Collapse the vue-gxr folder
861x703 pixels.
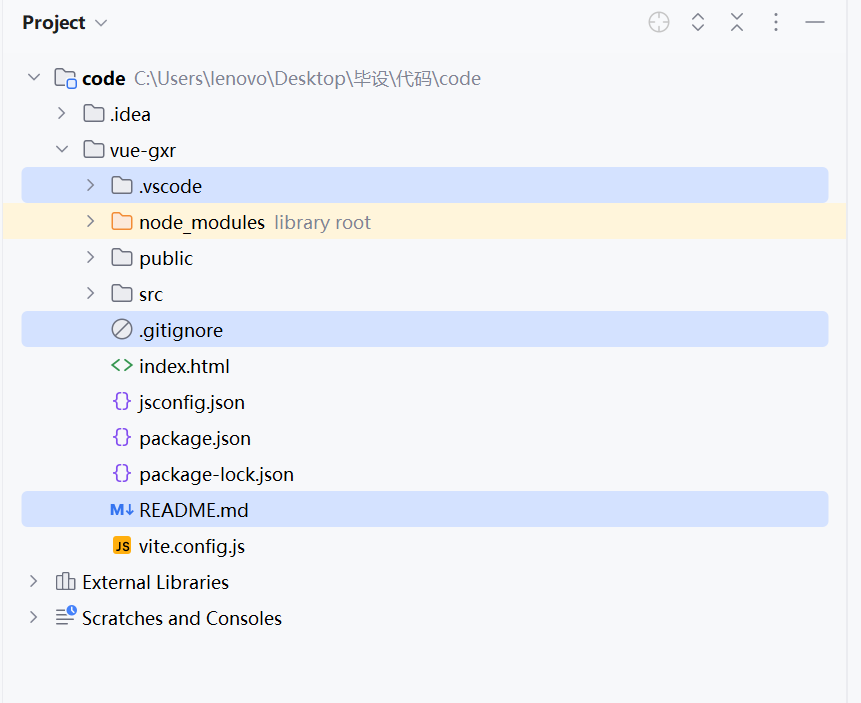click(x=62, y=150)
